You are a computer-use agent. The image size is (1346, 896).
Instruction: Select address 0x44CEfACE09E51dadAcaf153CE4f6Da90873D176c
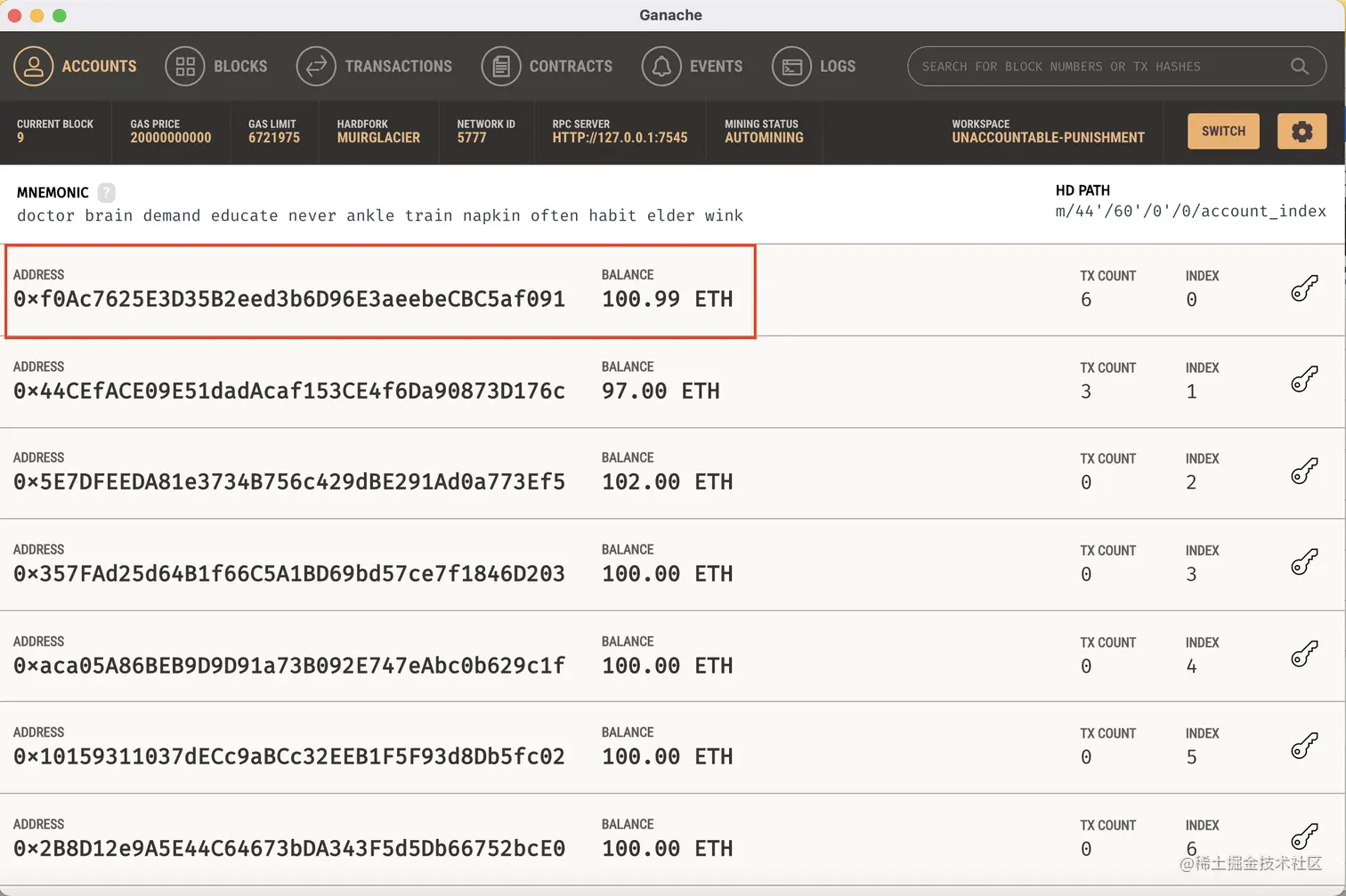tap(289, 391)
